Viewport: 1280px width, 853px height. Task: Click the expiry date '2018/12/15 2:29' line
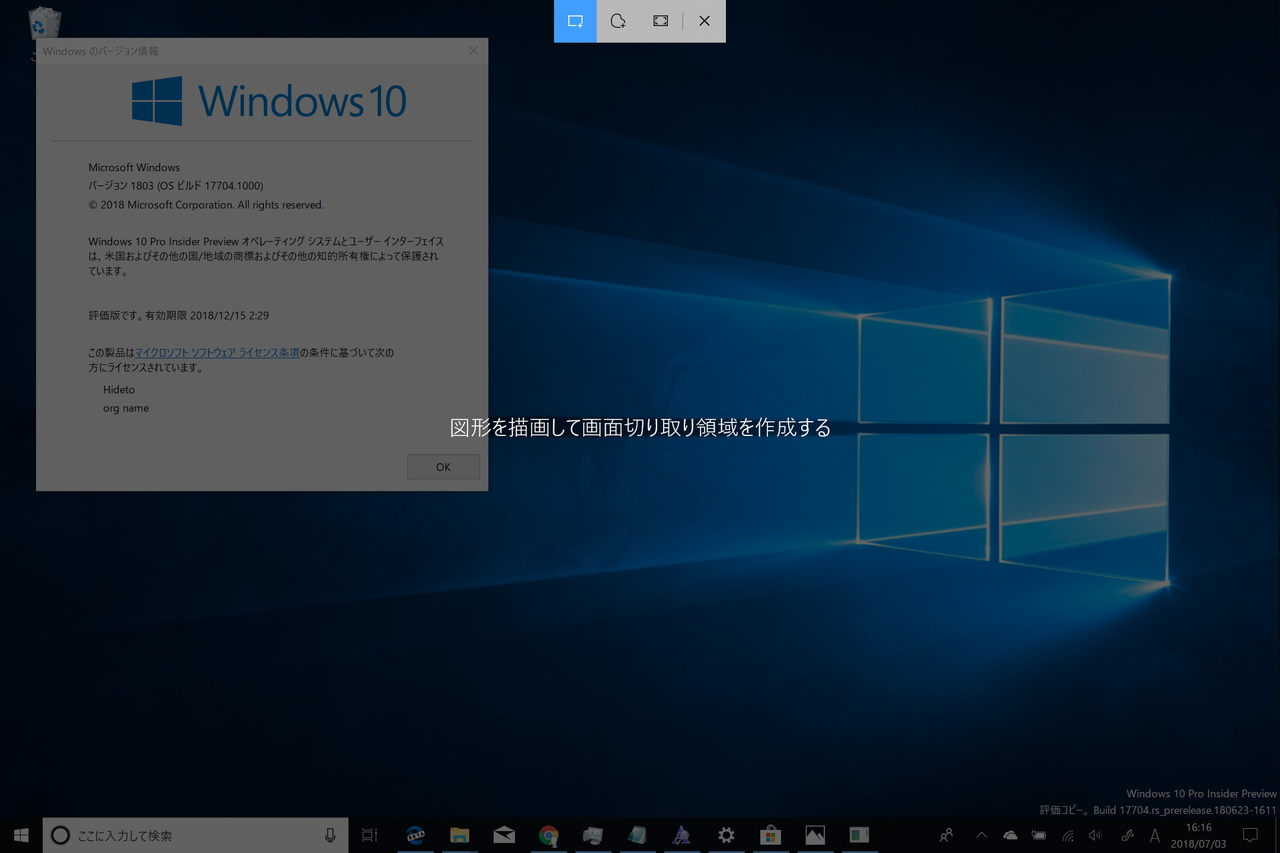pos(179,315)
